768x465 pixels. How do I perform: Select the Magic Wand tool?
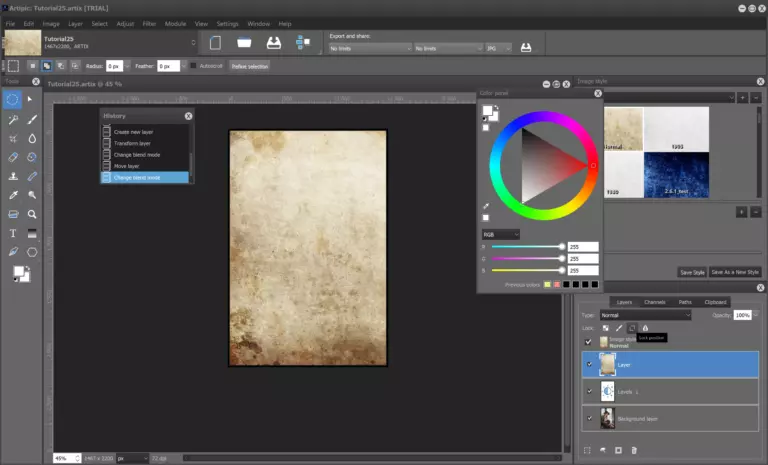(x=13, y=119)
